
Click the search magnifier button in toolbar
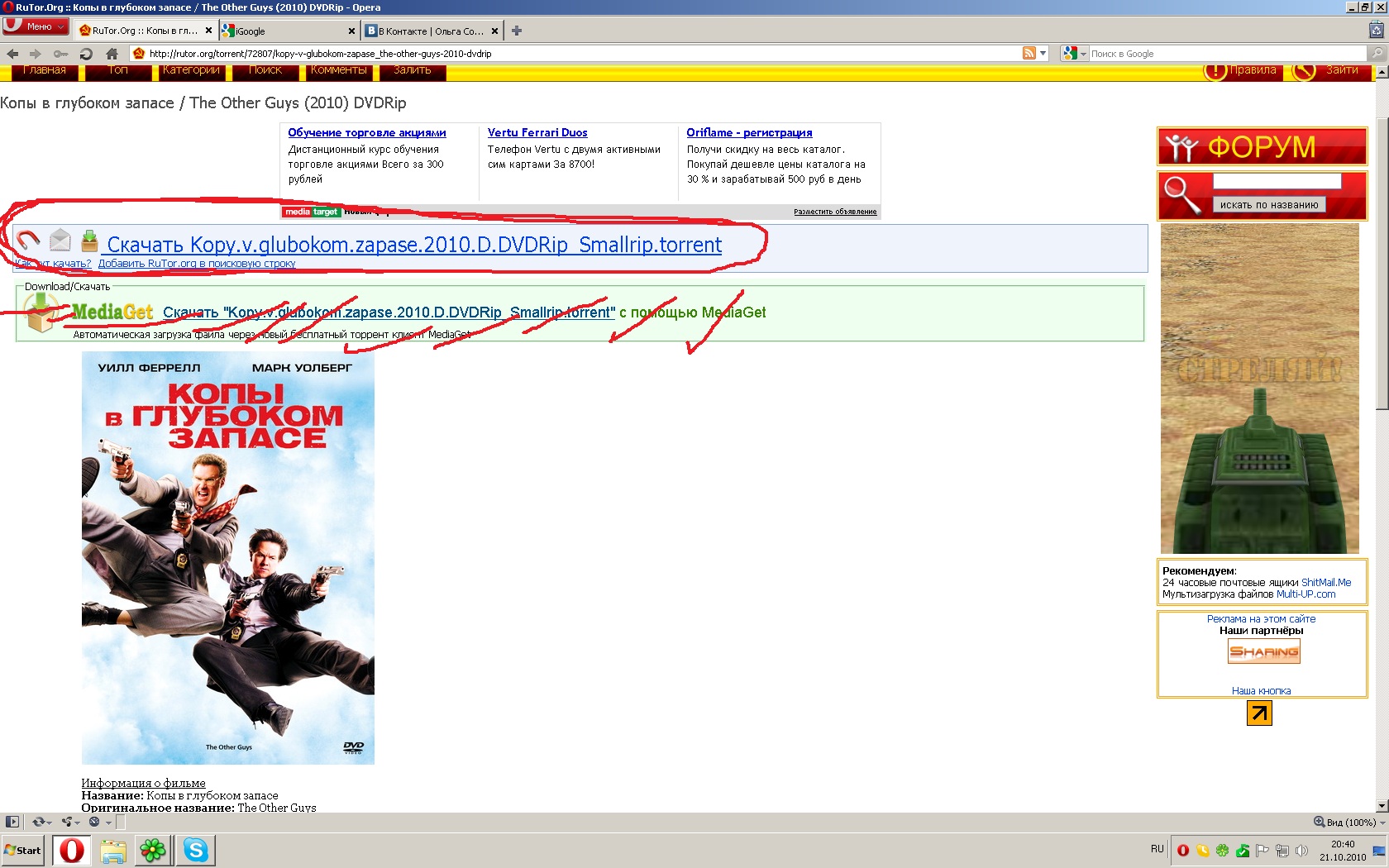point(1377,54)
